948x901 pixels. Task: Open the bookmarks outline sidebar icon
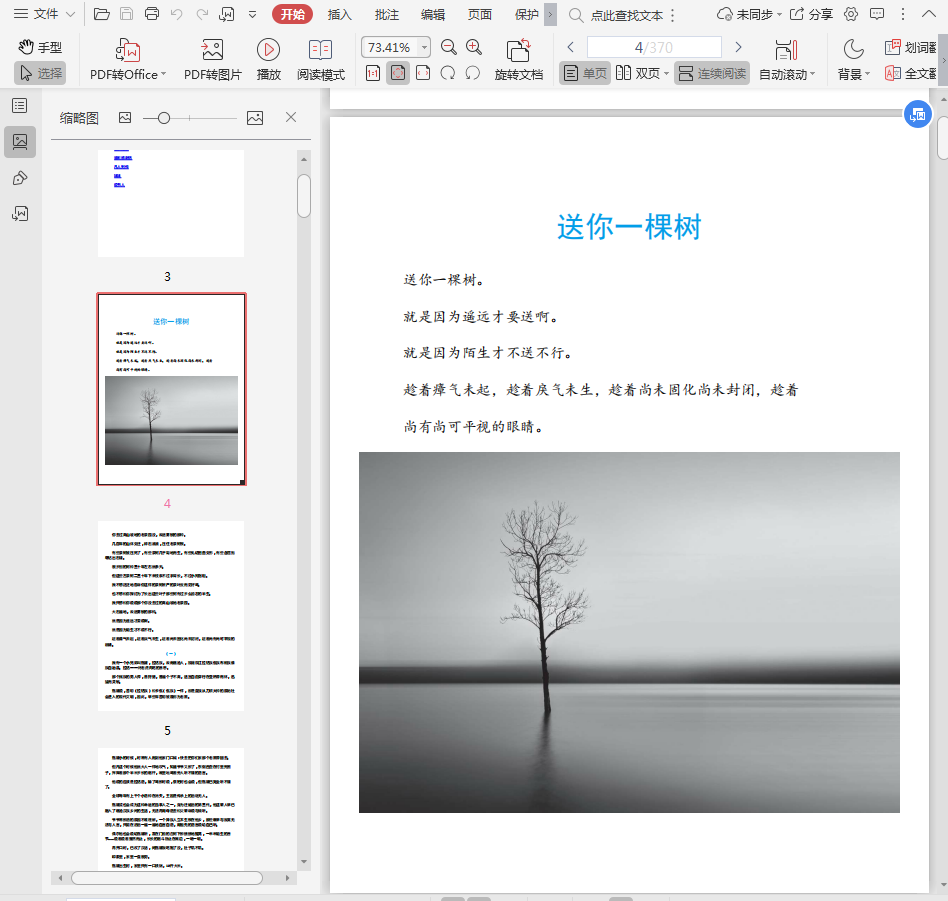point(19,105)
